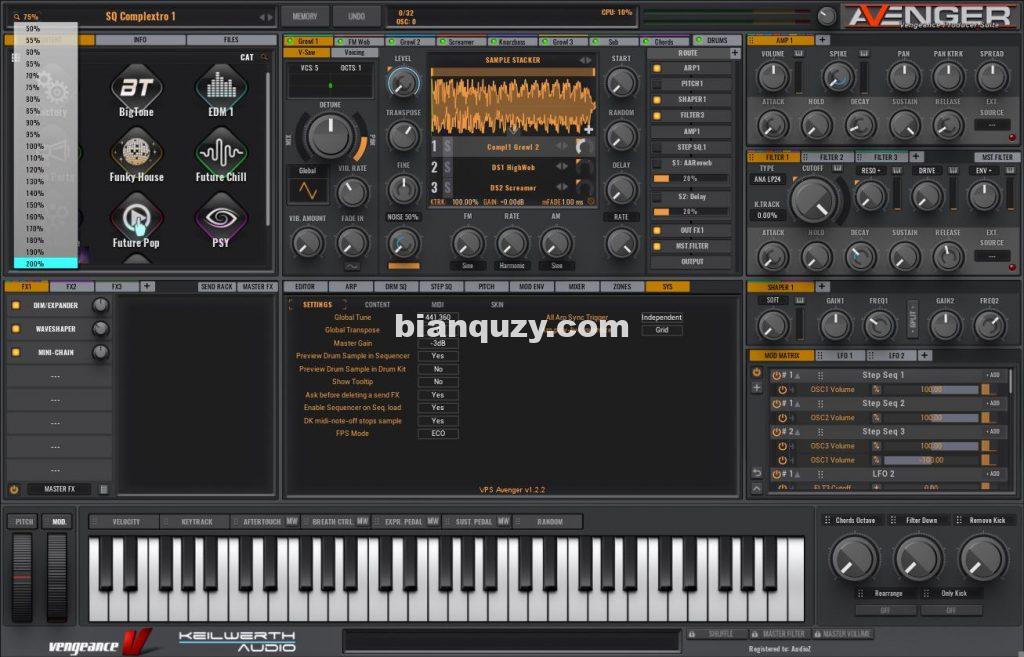Click the large CUTOFF knob

[814, 200]
